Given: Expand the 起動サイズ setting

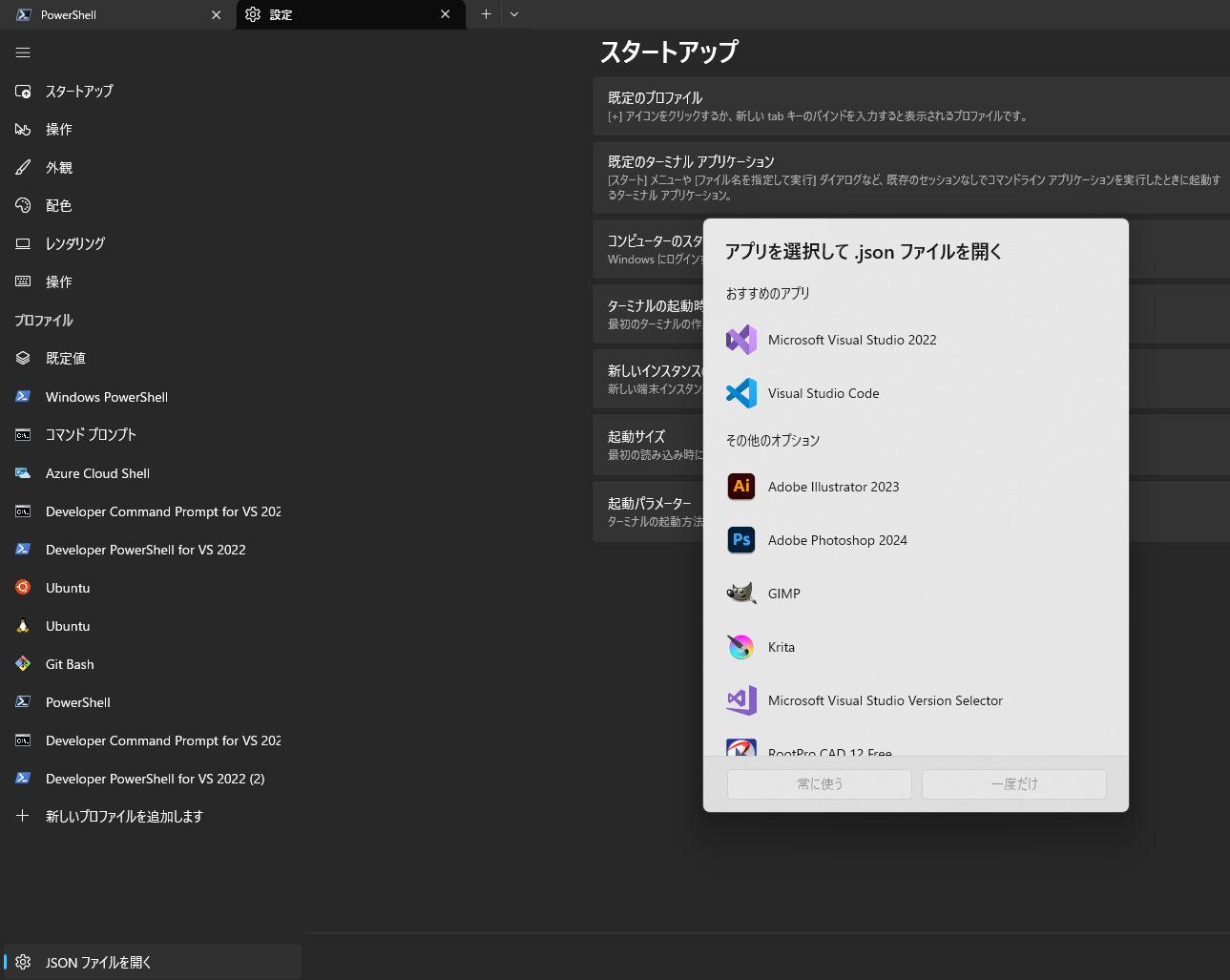Looking at the screenshot, I should pos(647,445).
